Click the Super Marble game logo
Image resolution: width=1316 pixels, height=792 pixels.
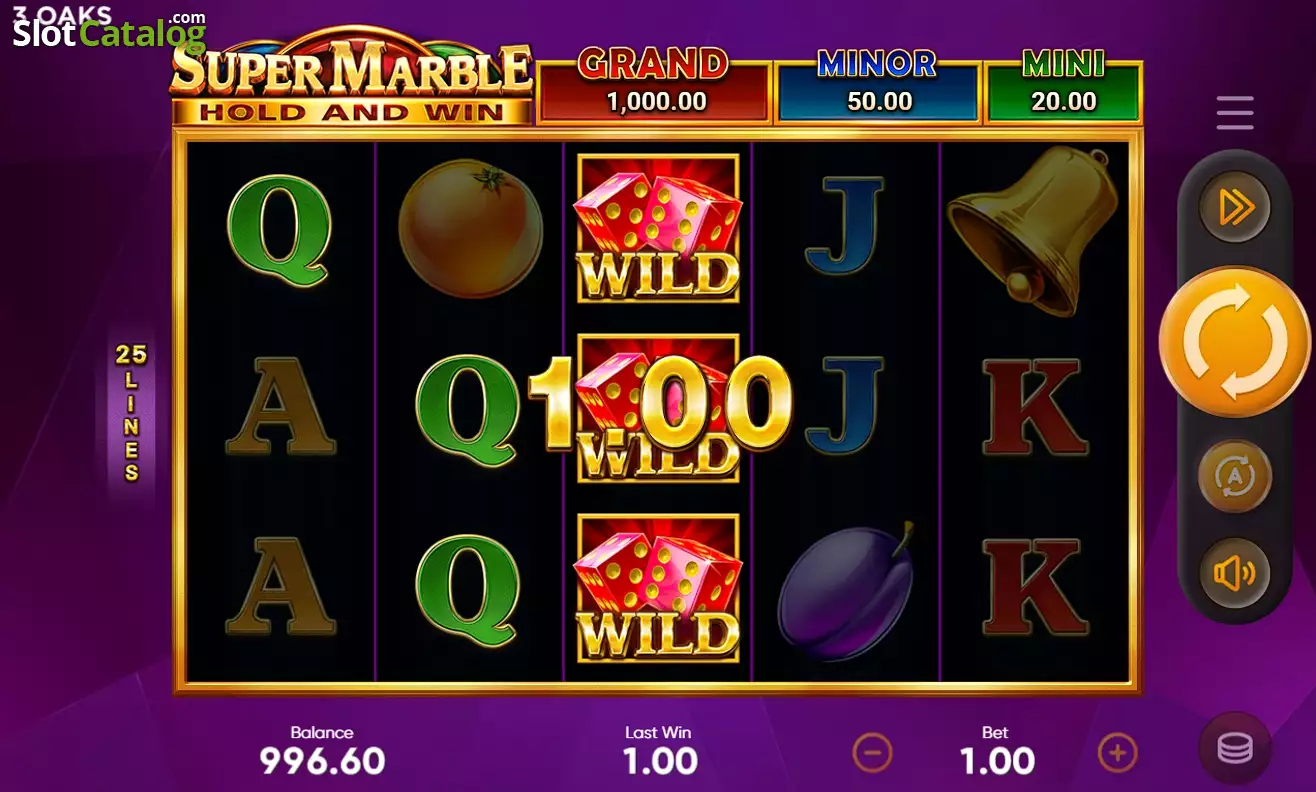[x=351, y=77]
